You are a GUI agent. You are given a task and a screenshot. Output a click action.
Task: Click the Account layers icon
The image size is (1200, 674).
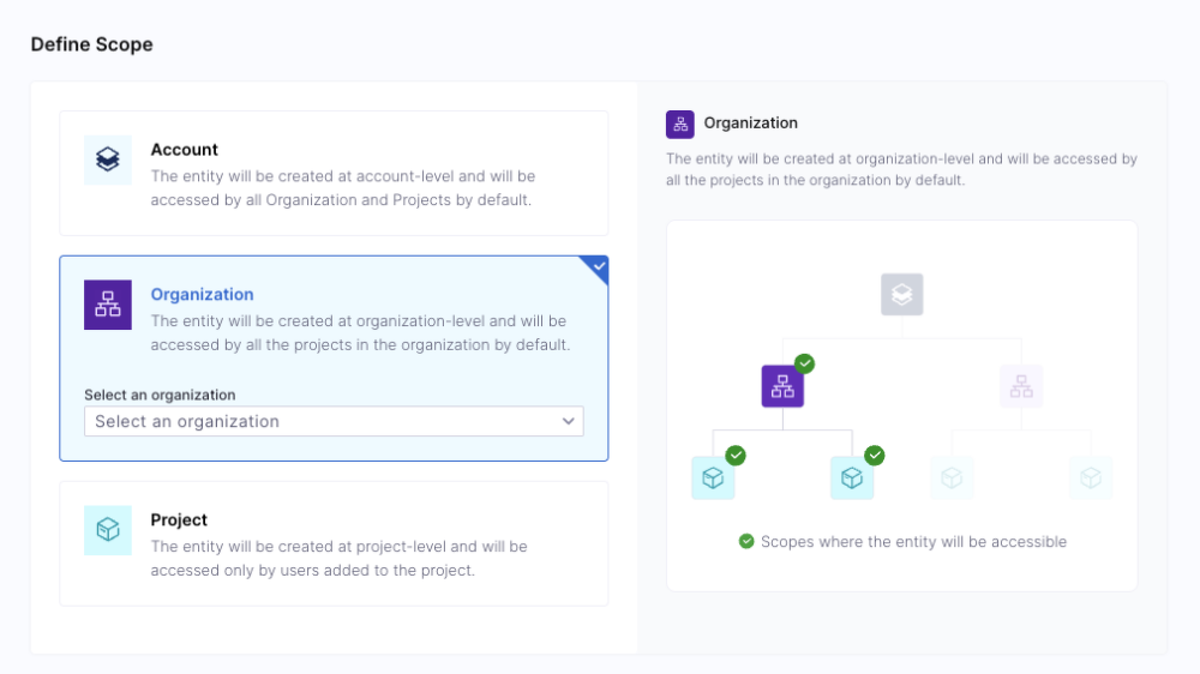[x=108, y=160]
